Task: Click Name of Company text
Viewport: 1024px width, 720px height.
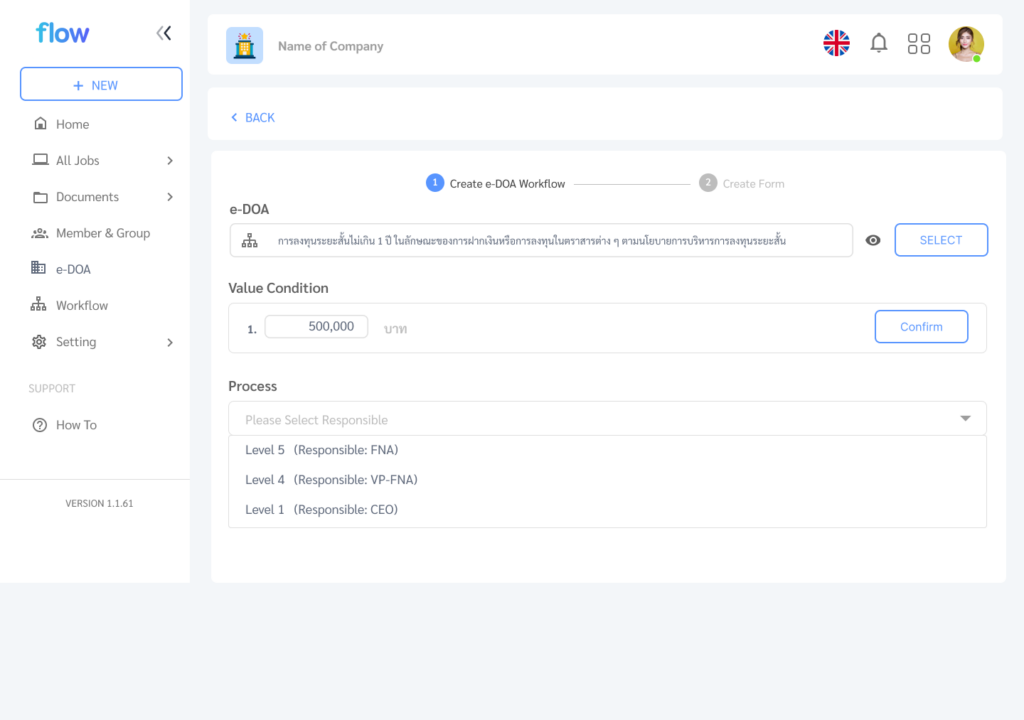Action: pyautogui.click(x=330, y=46)
